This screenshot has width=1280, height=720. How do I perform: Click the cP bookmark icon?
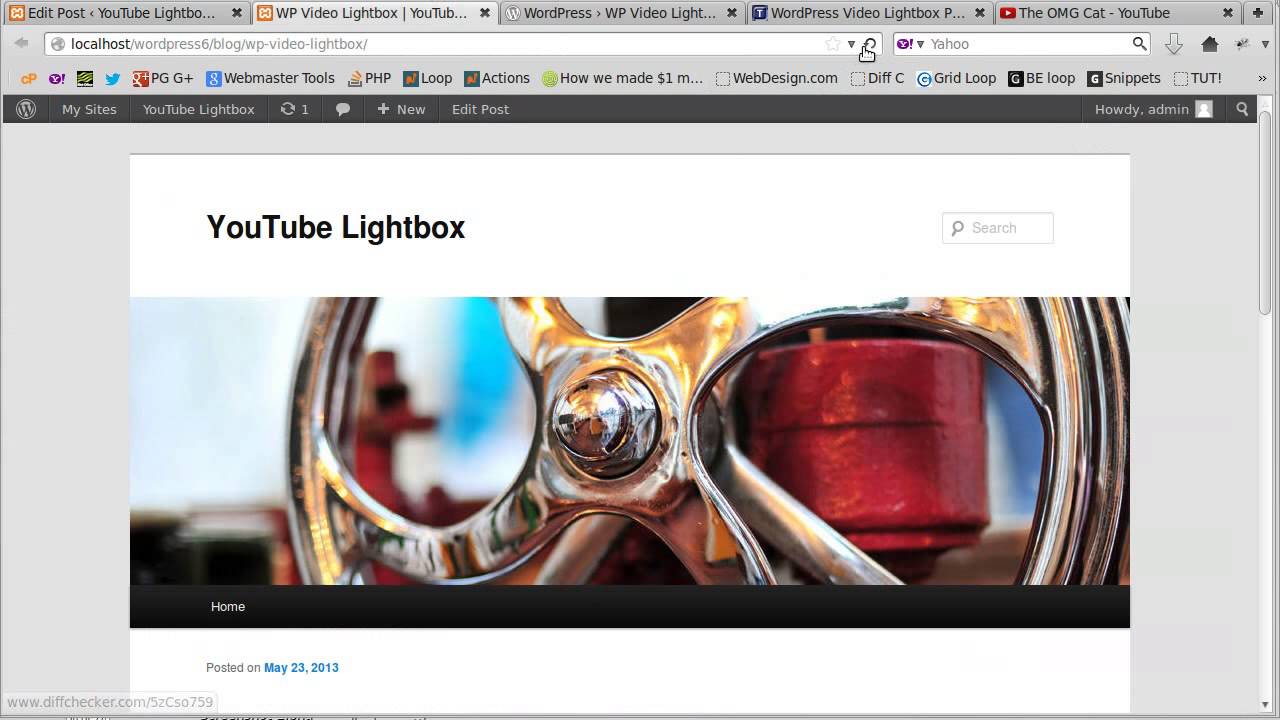point(29,78)
